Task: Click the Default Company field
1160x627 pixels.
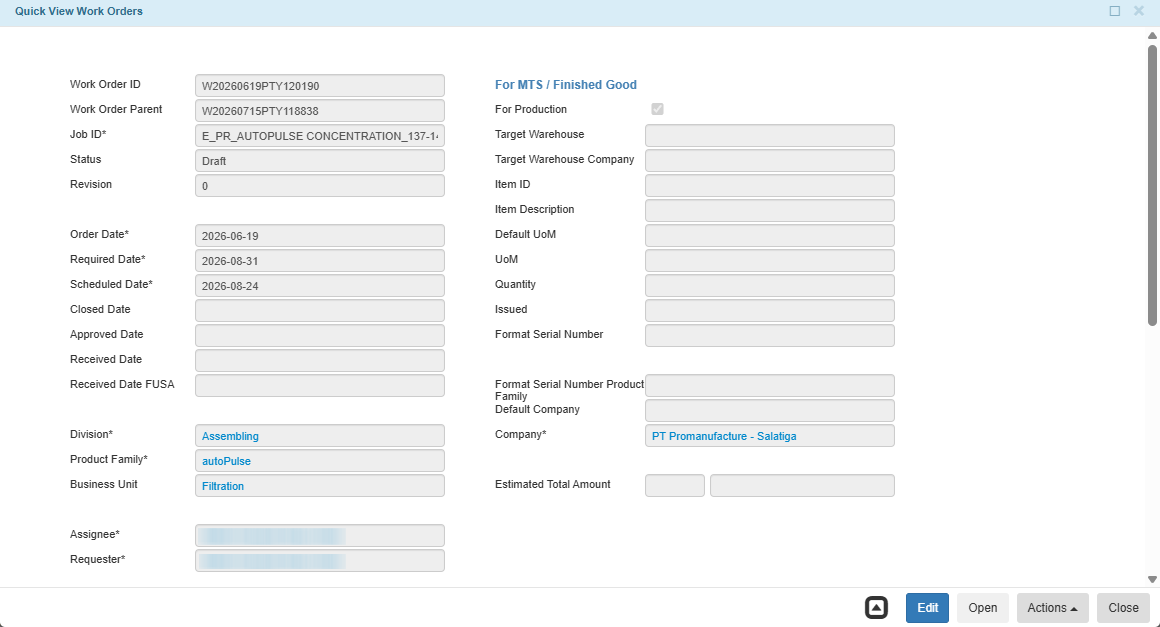Action: (769, 411)
